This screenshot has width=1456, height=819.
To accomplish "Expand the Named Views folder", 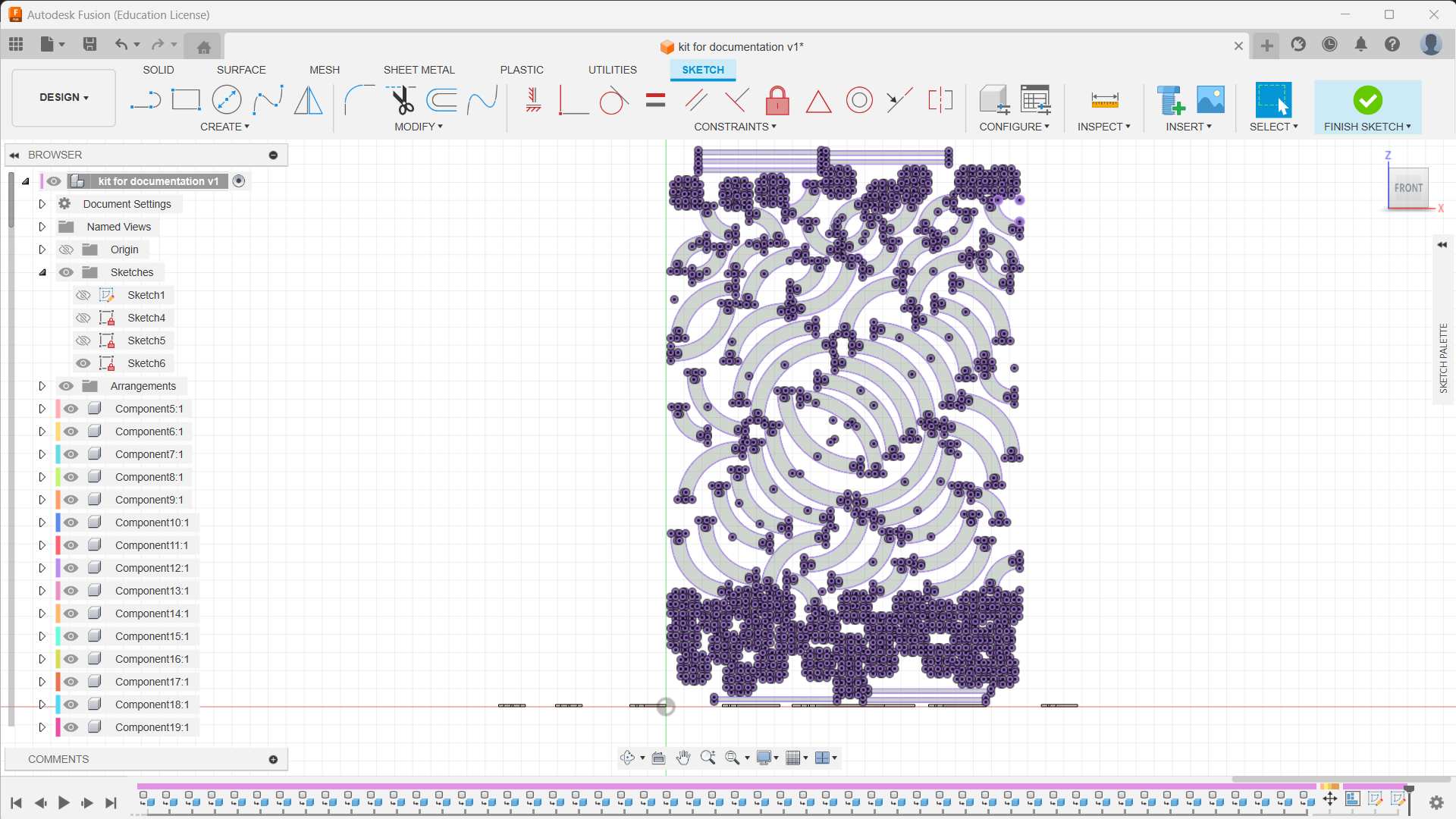I will click(42, 227).
